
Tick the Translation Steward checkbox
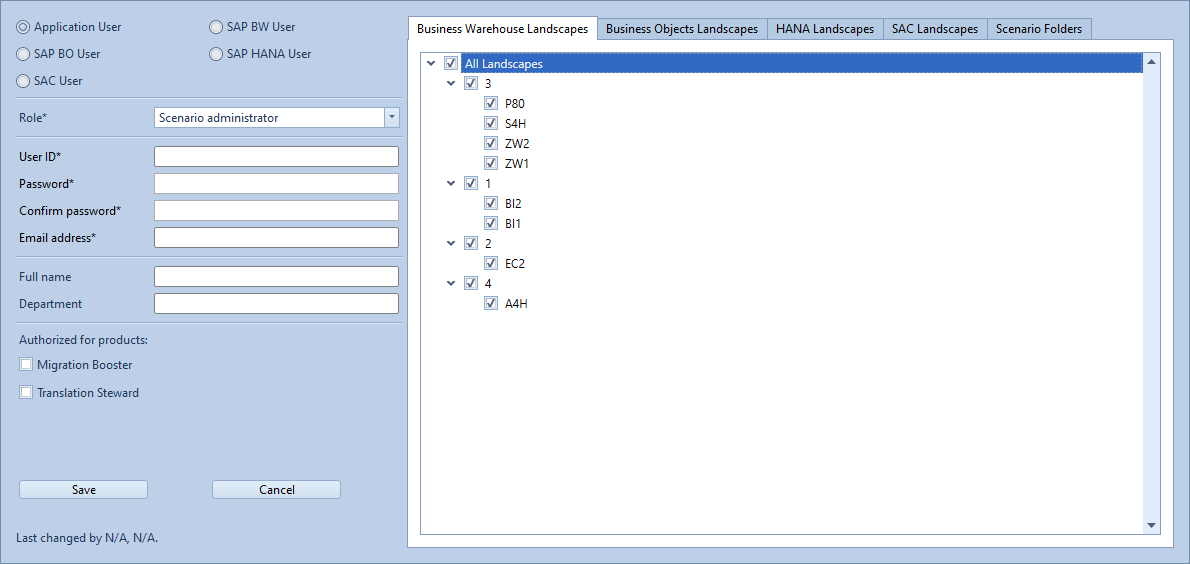point(27,393)
